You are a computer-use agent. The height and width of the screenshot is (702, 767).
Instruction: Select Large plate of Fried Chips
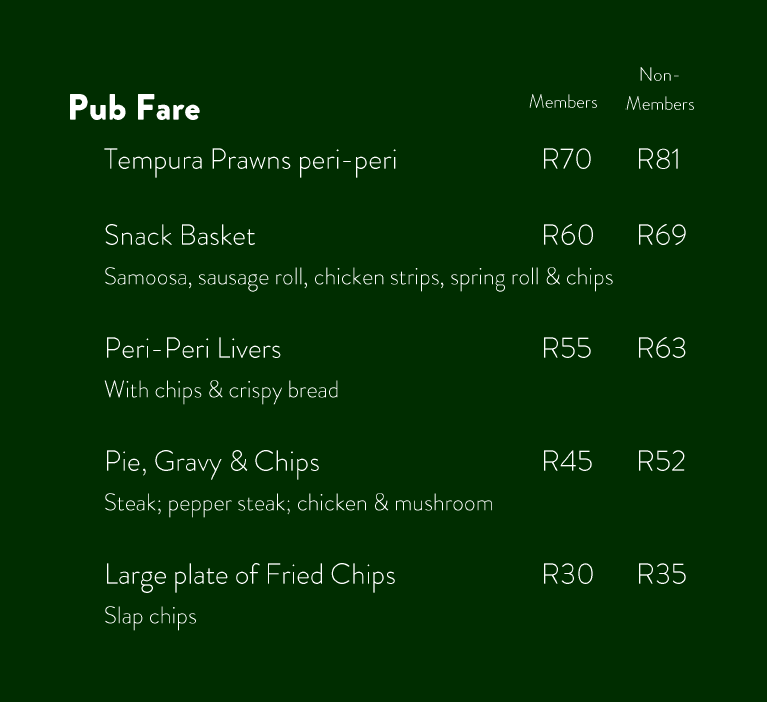coord(249,575)
